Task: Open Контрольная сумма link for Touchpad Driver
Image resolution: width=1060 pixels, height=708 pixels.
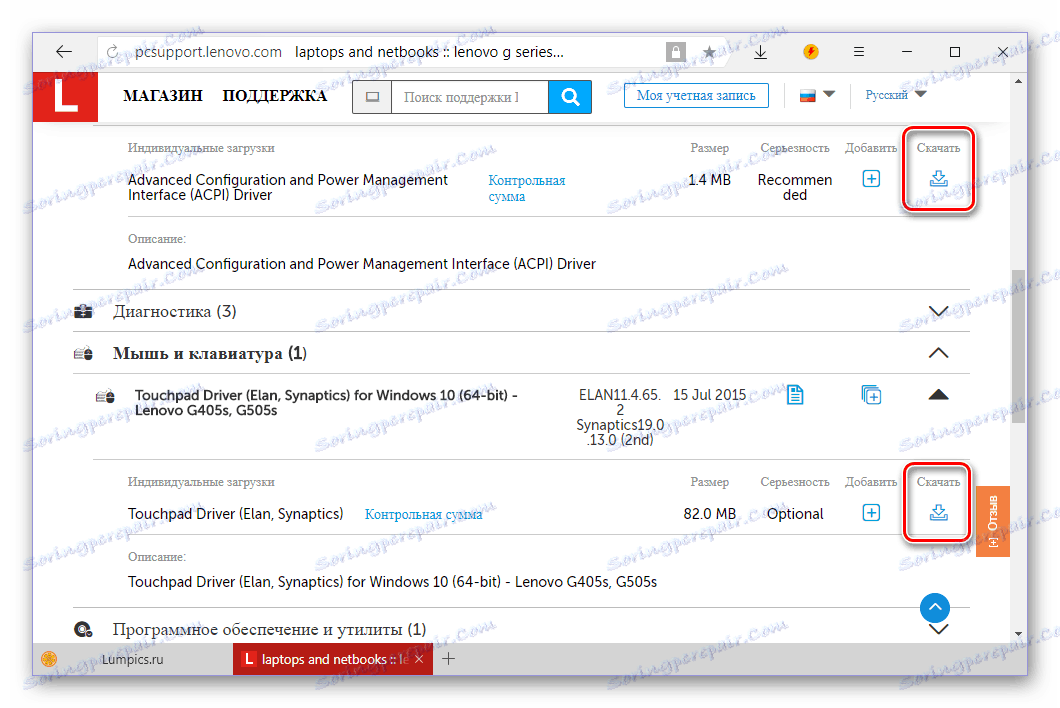Action: coord(424,515)
